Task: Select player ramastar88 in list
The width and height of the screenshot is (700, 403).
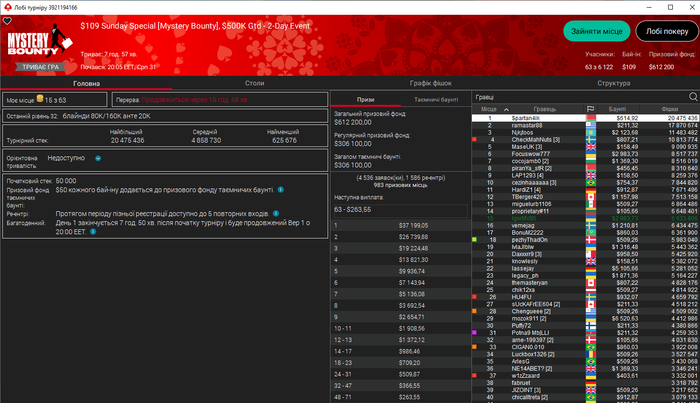Action: 585,125
